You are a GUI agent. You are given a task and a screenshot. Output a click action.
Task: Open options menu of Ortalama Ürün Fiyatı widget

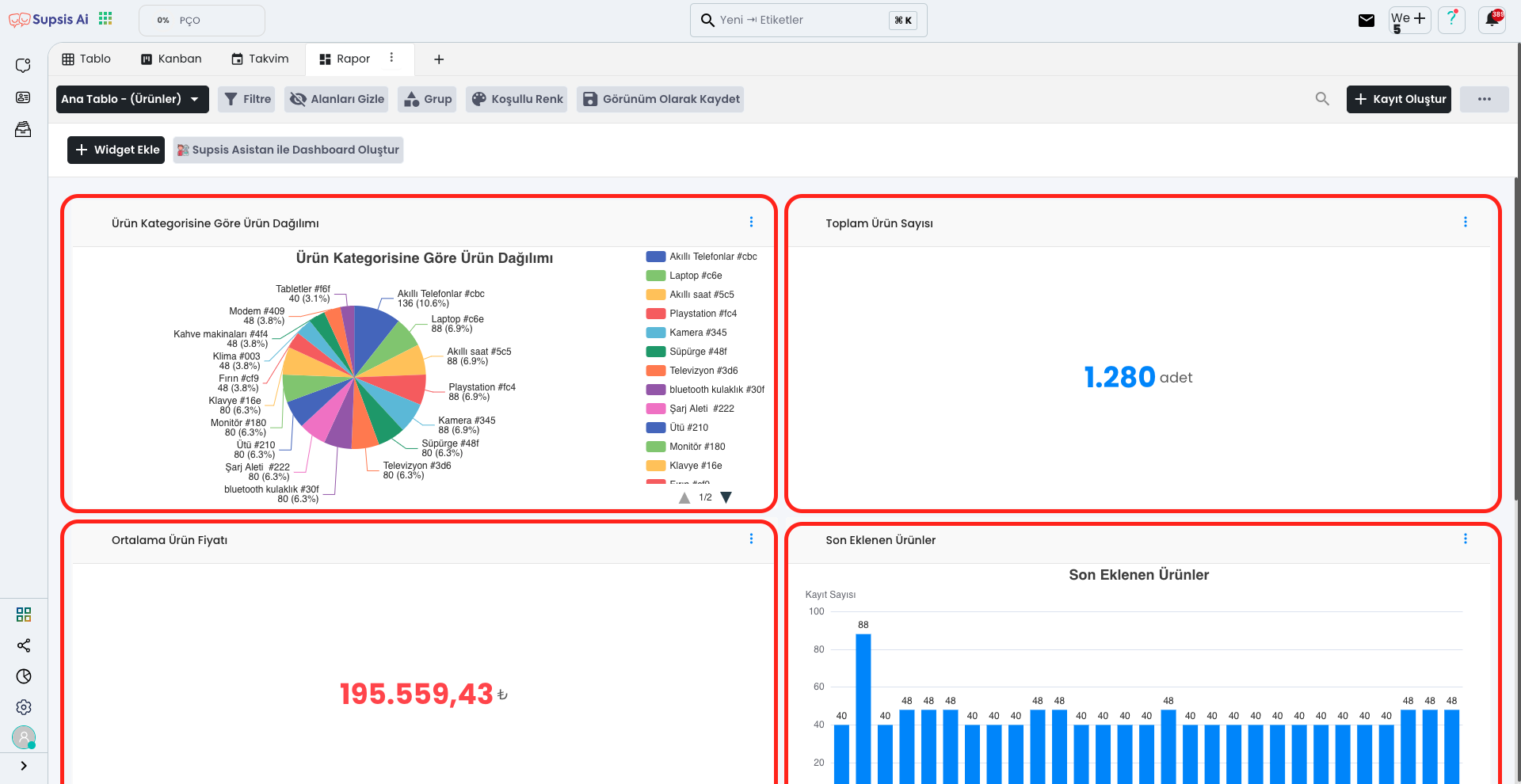(751, 539)
